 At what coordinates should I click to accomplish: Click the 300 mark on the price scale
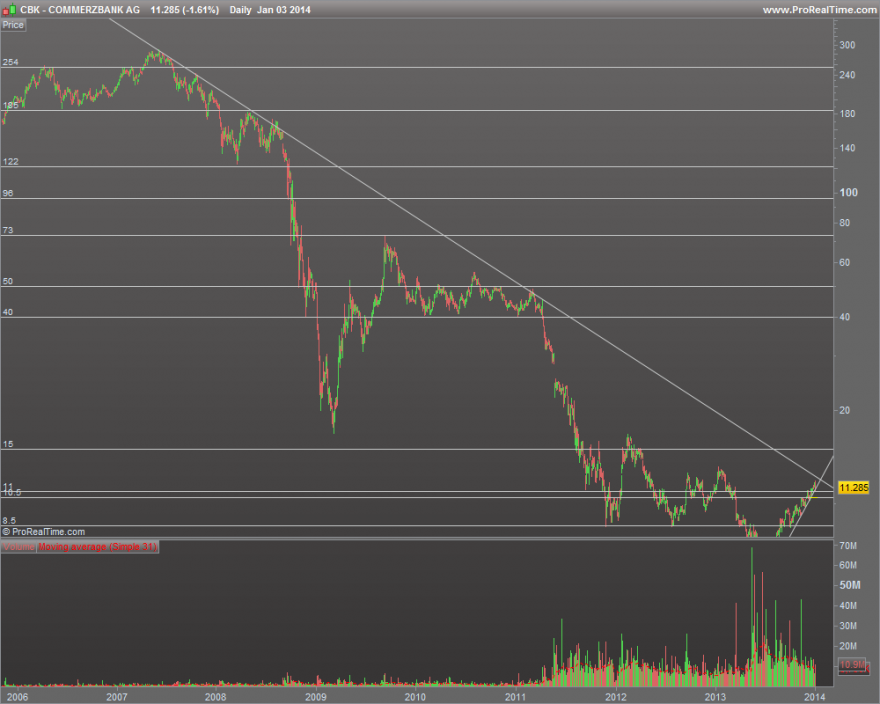[847, 45]
